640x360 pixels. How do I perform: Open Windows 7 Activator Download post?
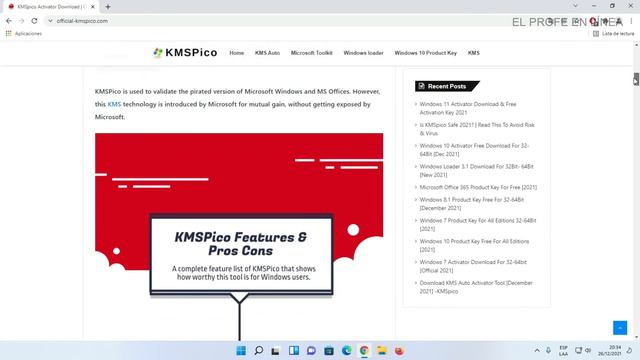473,266
